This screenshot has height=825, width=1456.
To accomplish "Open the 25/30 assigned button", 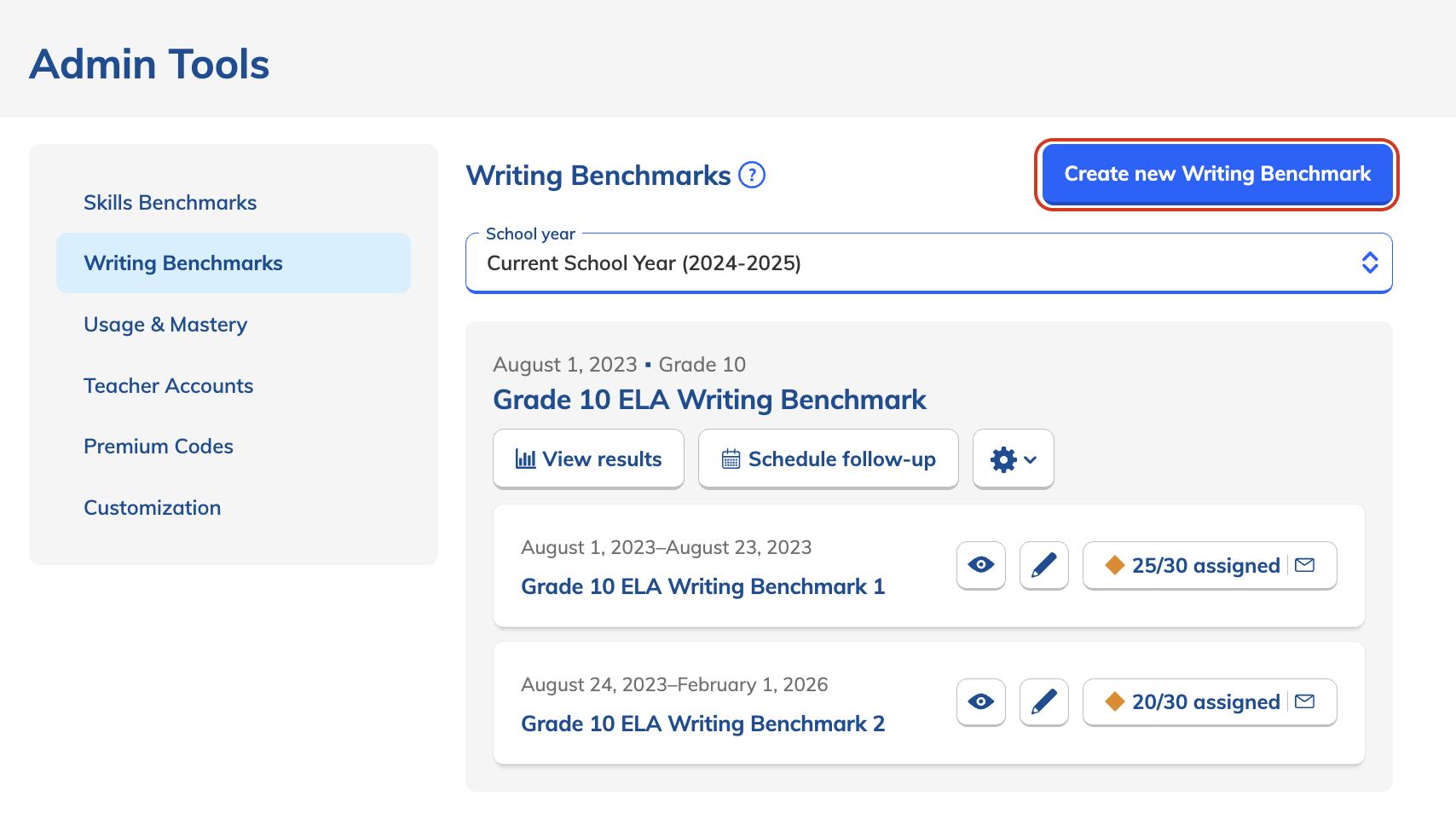I will (x=1210, y=565).
